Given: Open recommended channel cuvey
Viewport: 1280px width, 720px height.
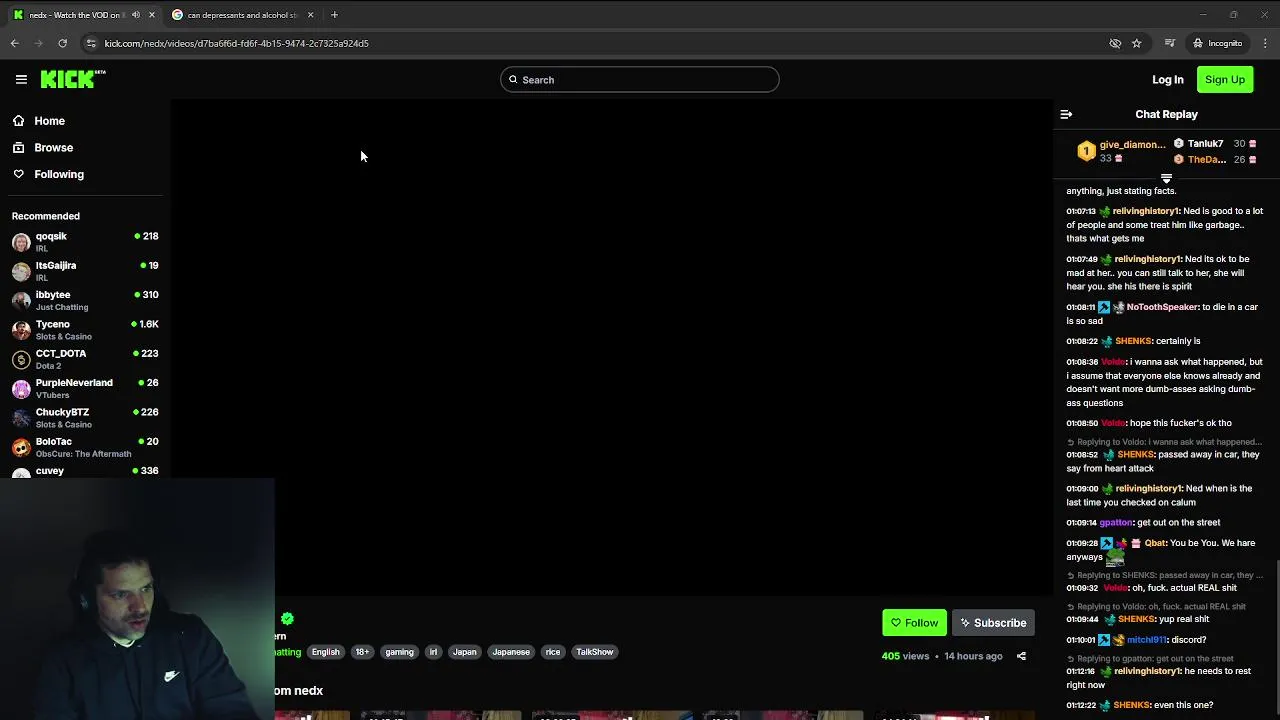Looking at the screenshot, I should pos(85,471).
